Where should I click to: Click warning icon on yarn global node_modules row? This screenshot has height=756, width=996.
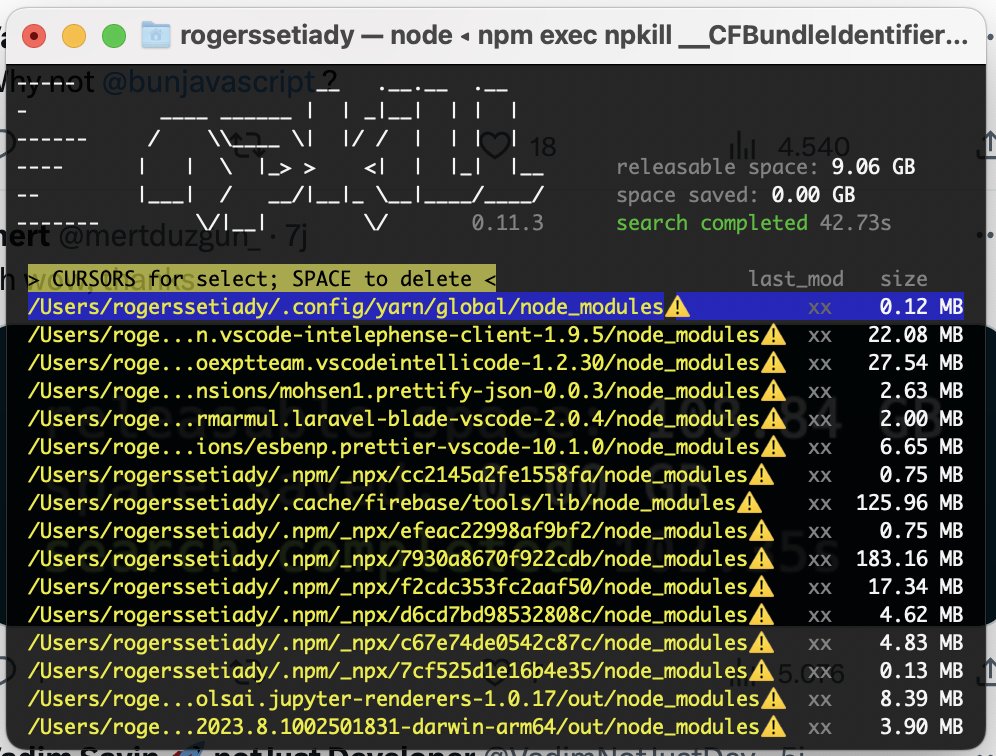tap(678, 307)
